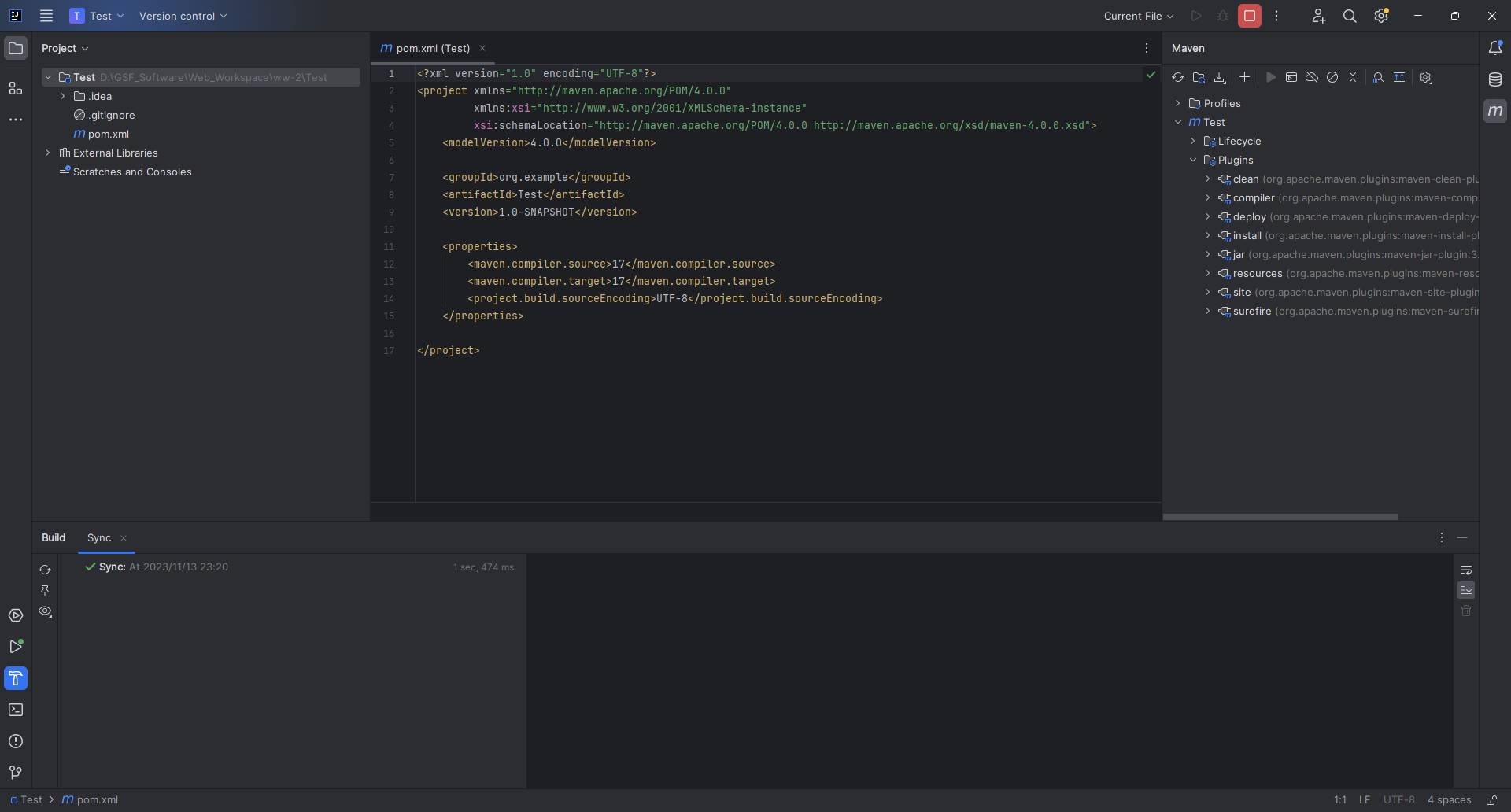Open Build panel options menu
The width and height of the screenshot is (1511, 812).
pyautogui.click(x=1442, y=537)
